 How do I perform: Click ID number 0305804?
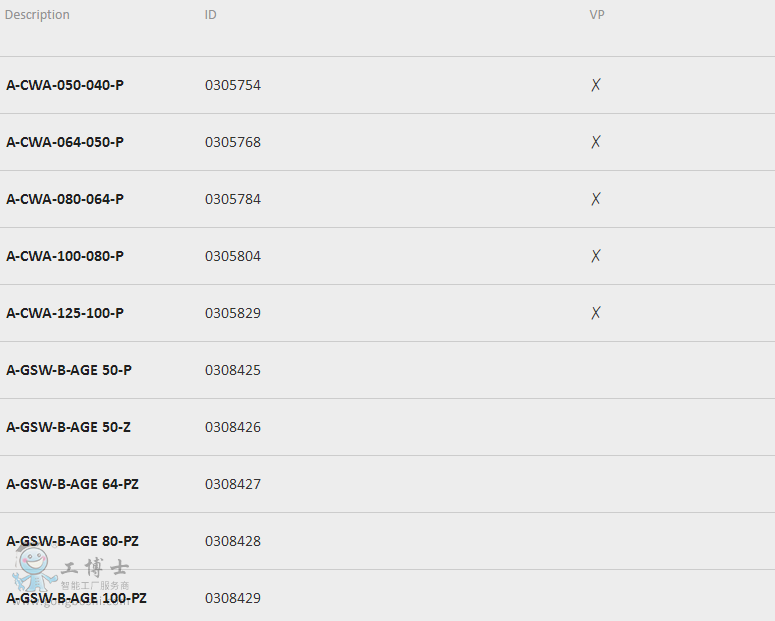point(233,256)
